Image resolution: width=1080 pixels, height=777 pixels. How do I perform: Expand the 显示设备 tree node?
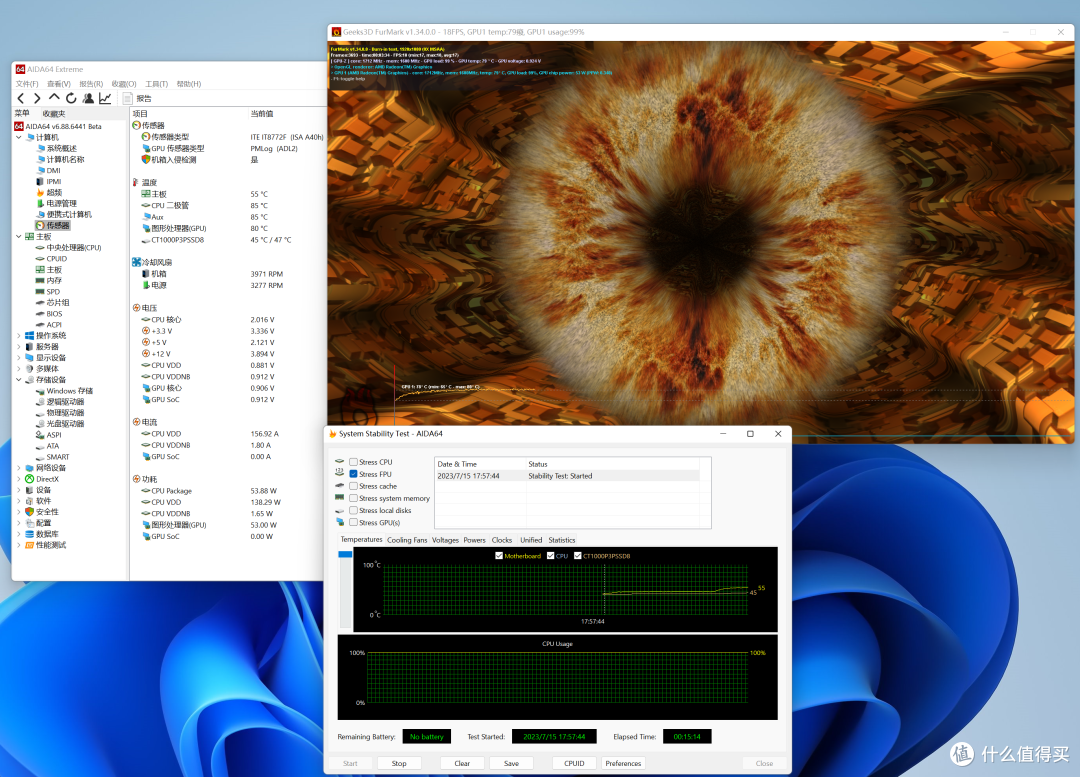pos(19,358)
